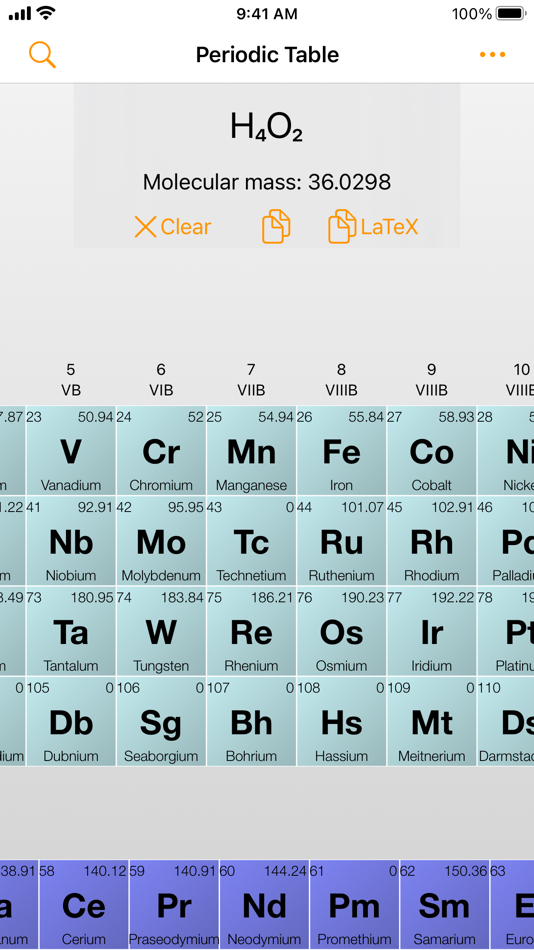Tap the Iron (Fe) element
The width and height of the screenshot is (534, 950).
(341, 451)
